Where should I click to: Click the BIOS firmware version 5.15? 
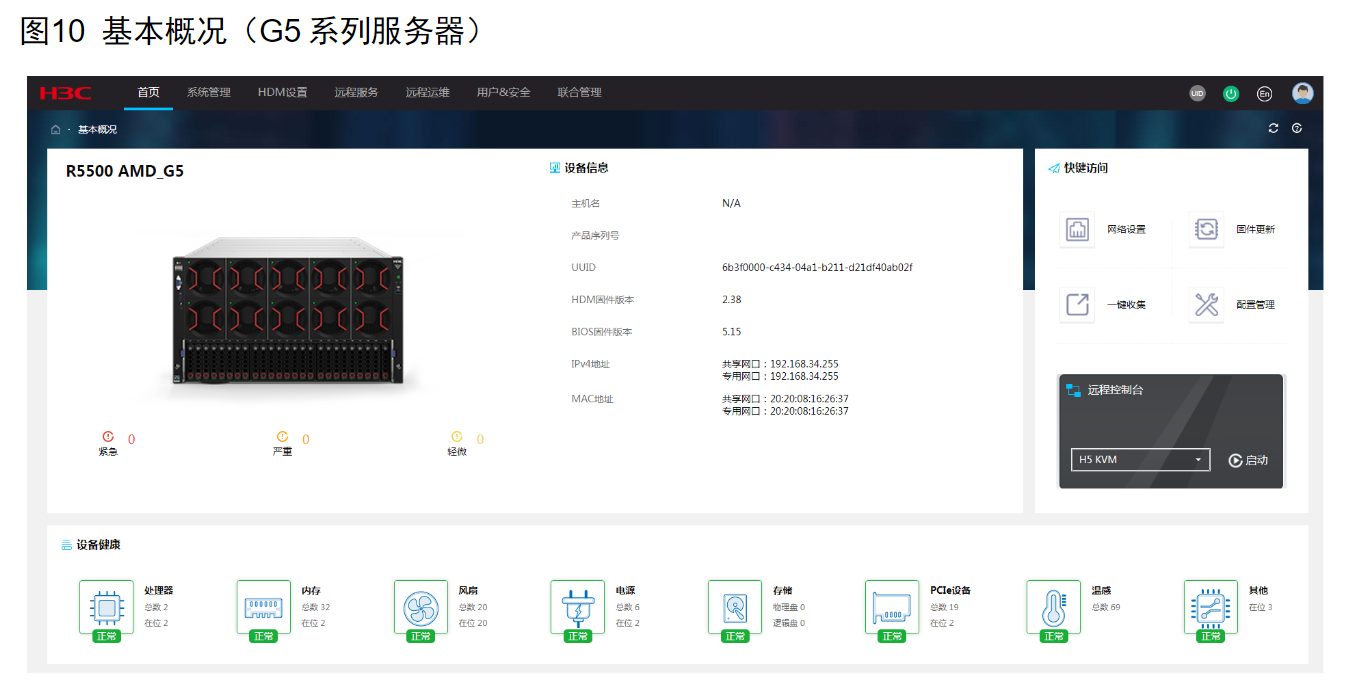click(731, 332)
